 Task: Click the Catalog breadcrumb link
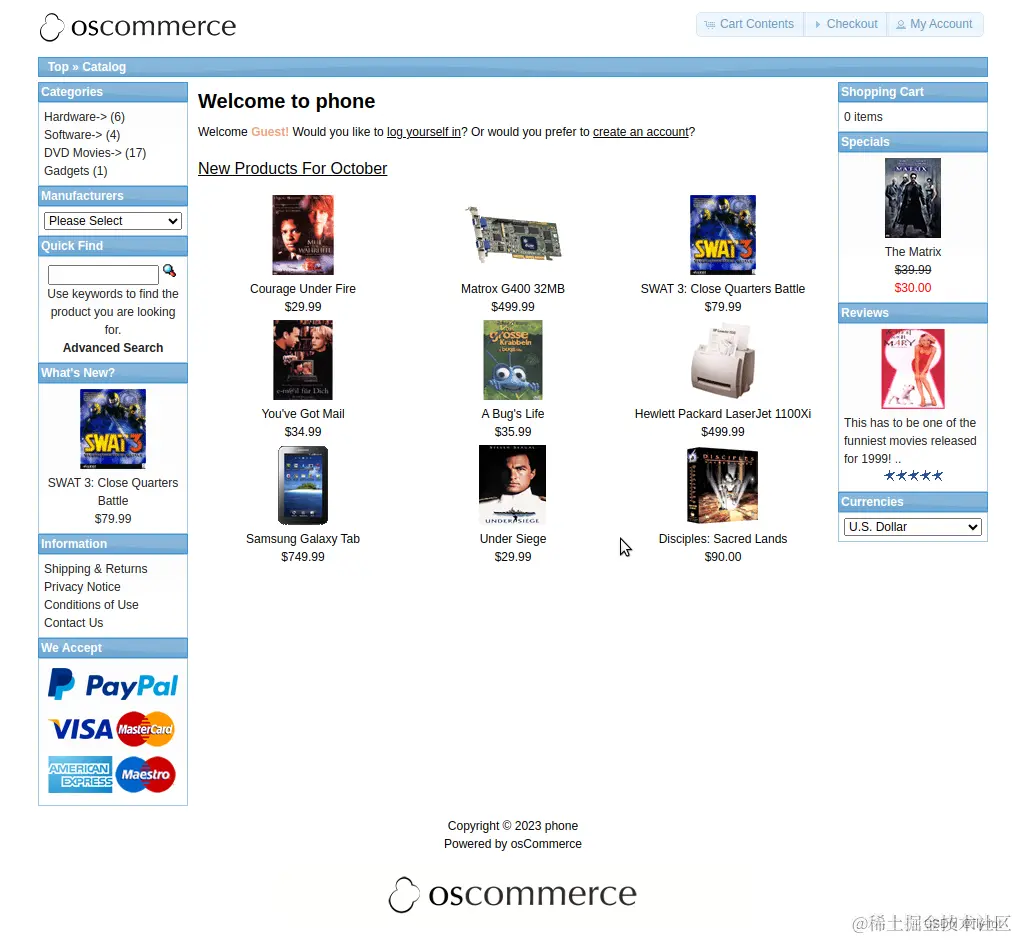[104, 67]
